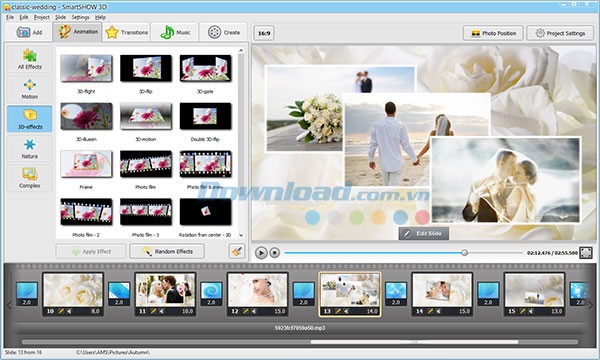Screen dimensions: 600x360
Task: Choose the 3D-motion effect thumbnail
Action: click(x=146, y=116)
